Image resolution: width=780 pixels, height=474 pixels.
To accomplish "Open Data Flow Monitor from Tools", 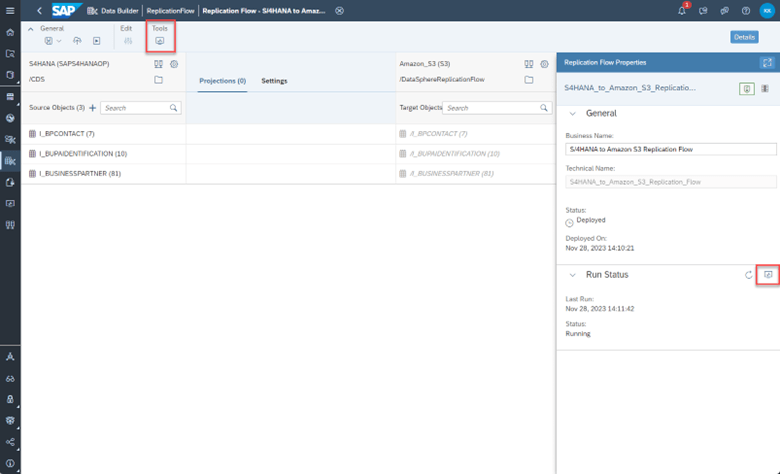I will point(160,41).
